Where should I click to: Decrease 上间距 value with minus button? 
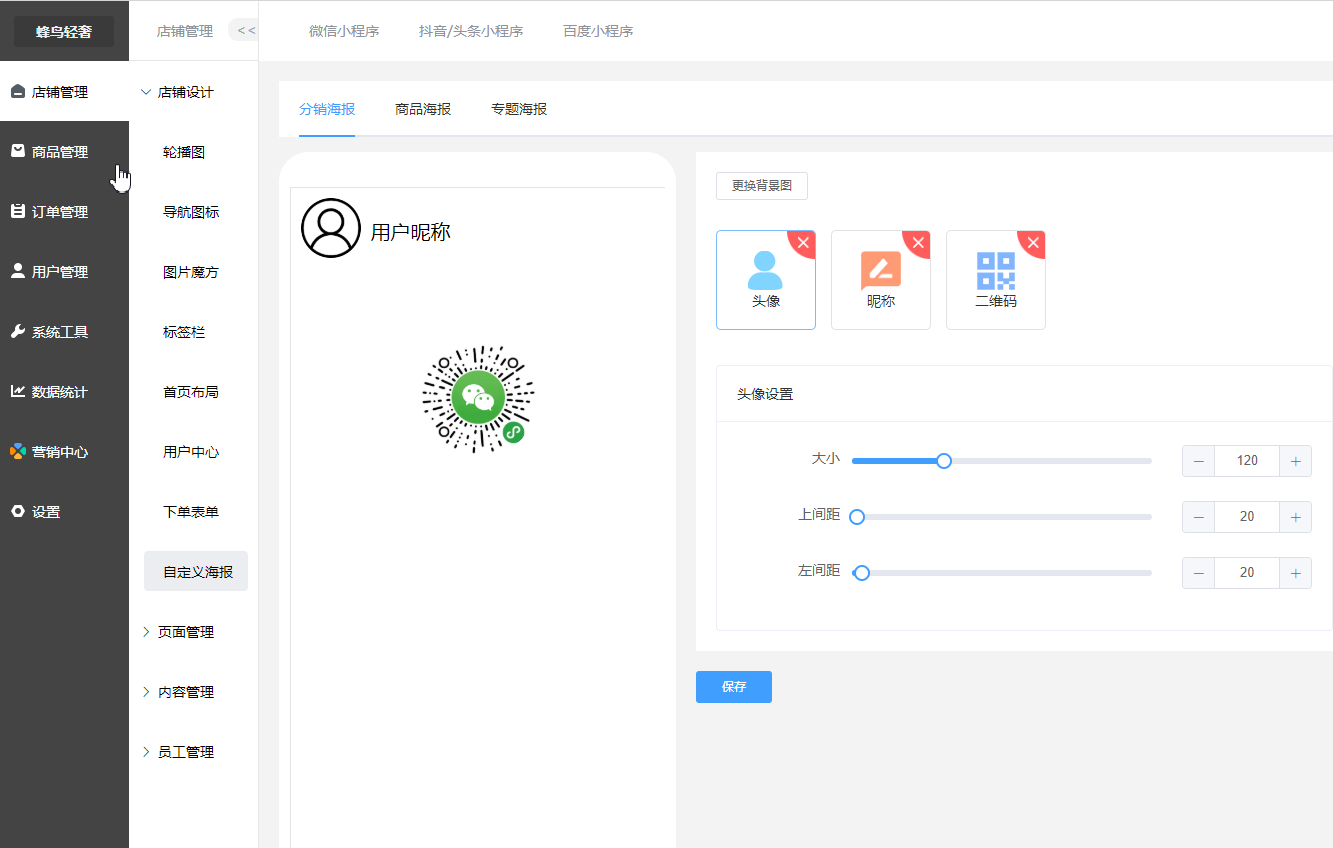(1198, 517)
